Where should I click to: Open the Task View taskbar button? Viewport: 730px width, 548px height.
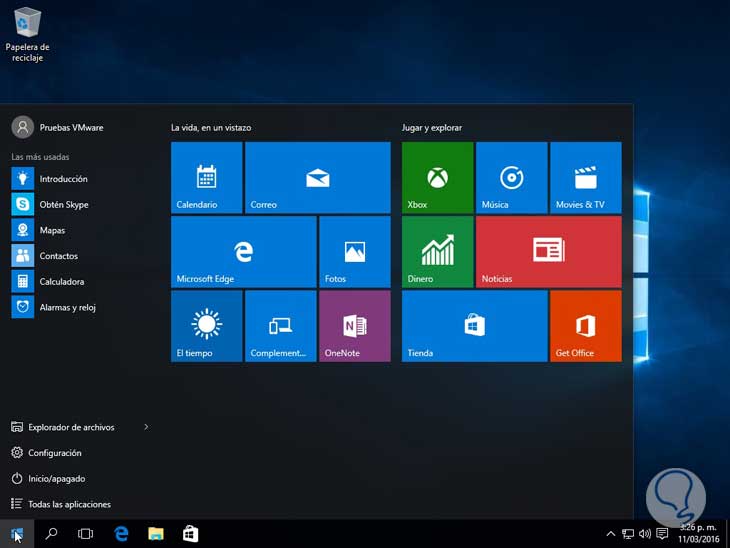tap(85, 534)
